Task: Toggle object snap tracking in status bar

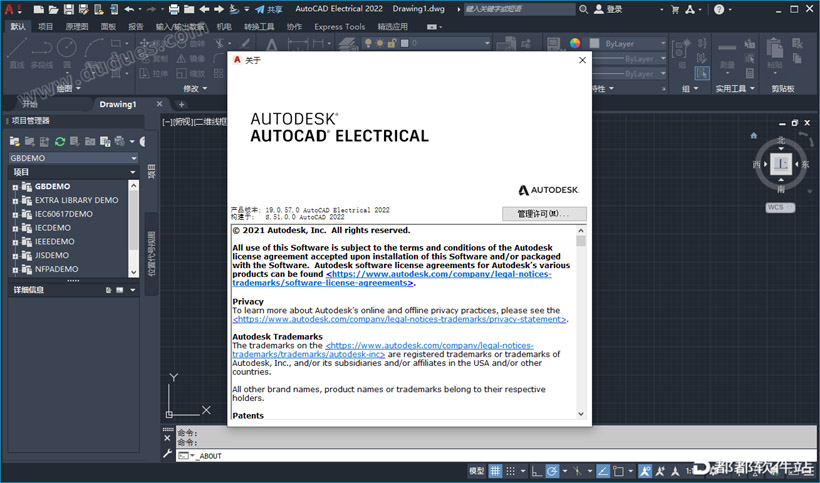Action: pos(603,471)
